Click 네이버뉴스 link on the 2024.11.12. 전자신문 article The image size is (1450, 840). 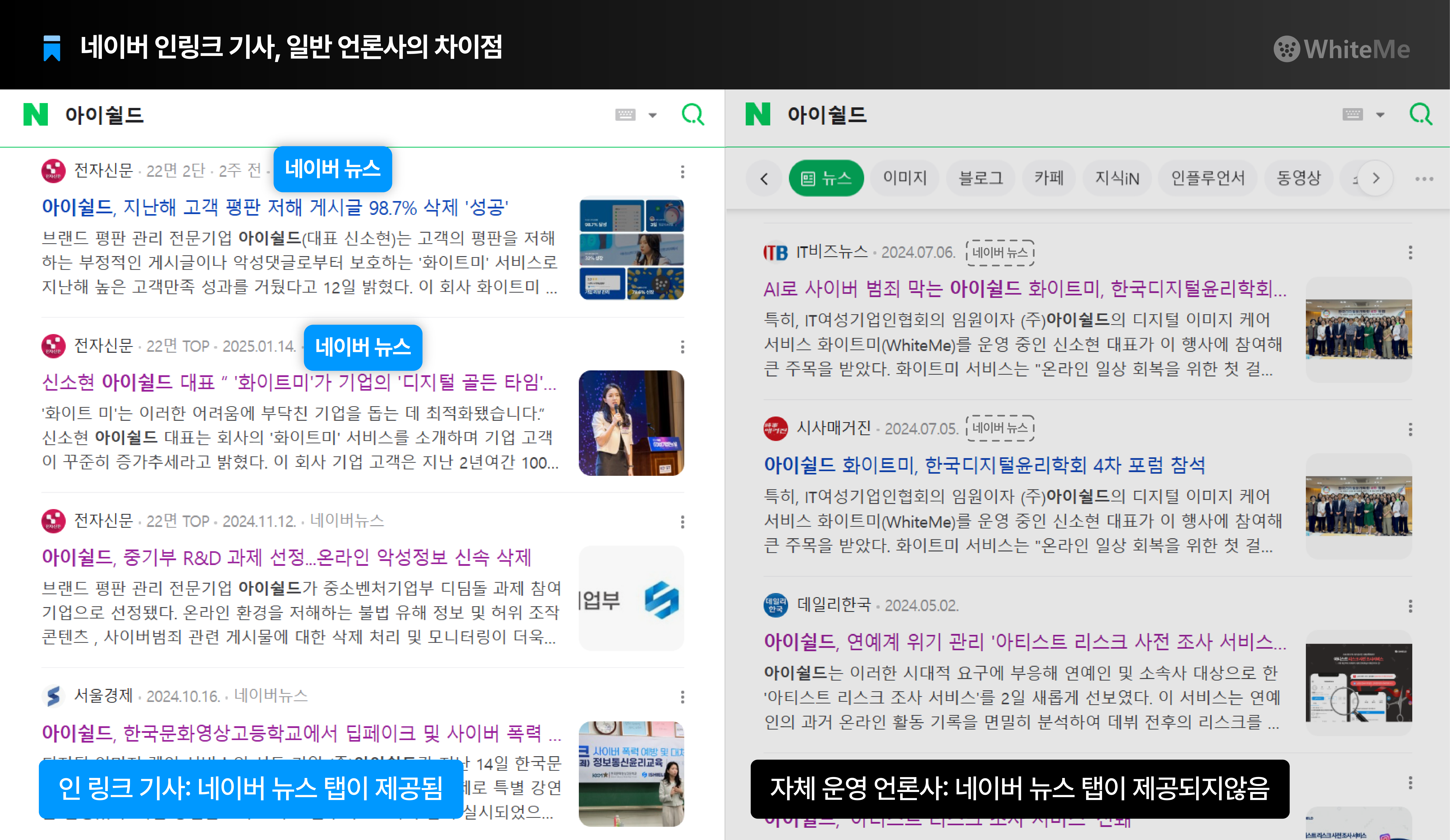(347, 521)
